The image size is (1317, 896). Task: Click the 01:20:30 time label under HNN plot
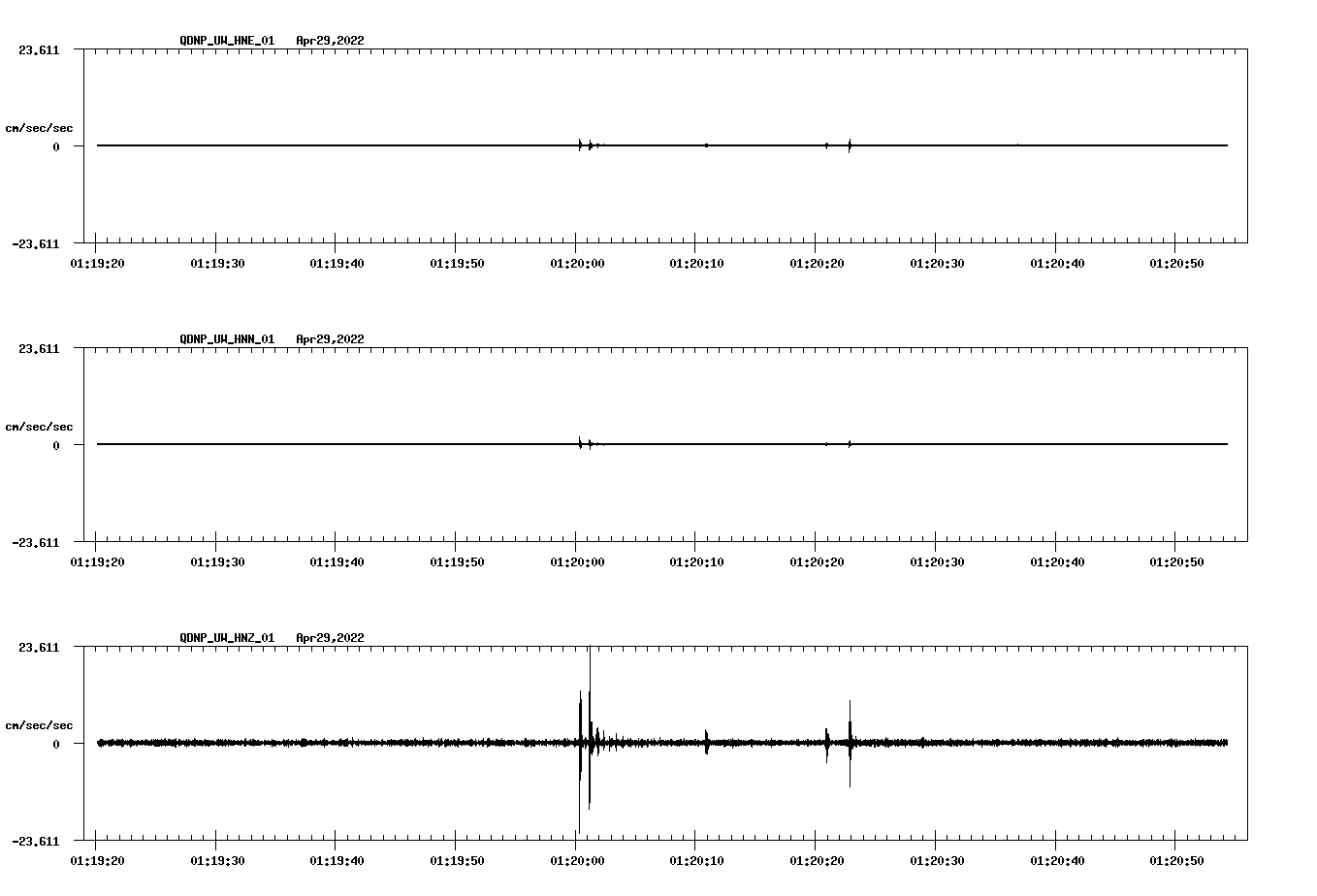point(937,561)
